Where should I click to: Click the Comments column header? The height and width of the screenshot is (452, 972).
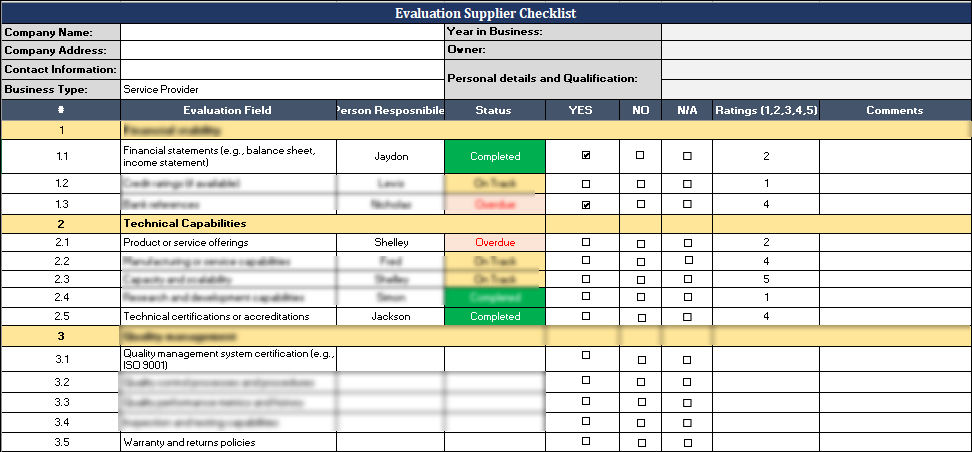894,110
